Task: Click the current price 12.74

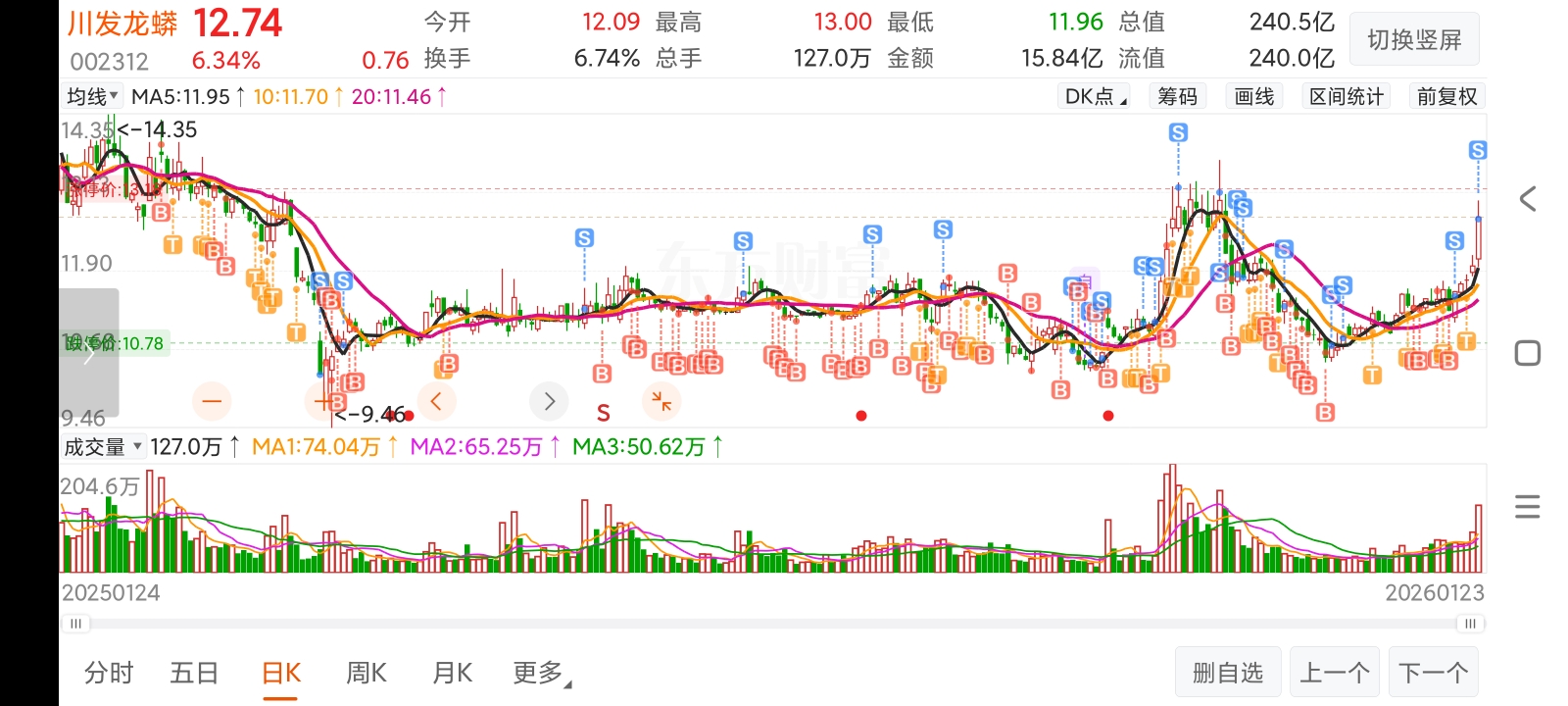Action: (x=237, y=24)
